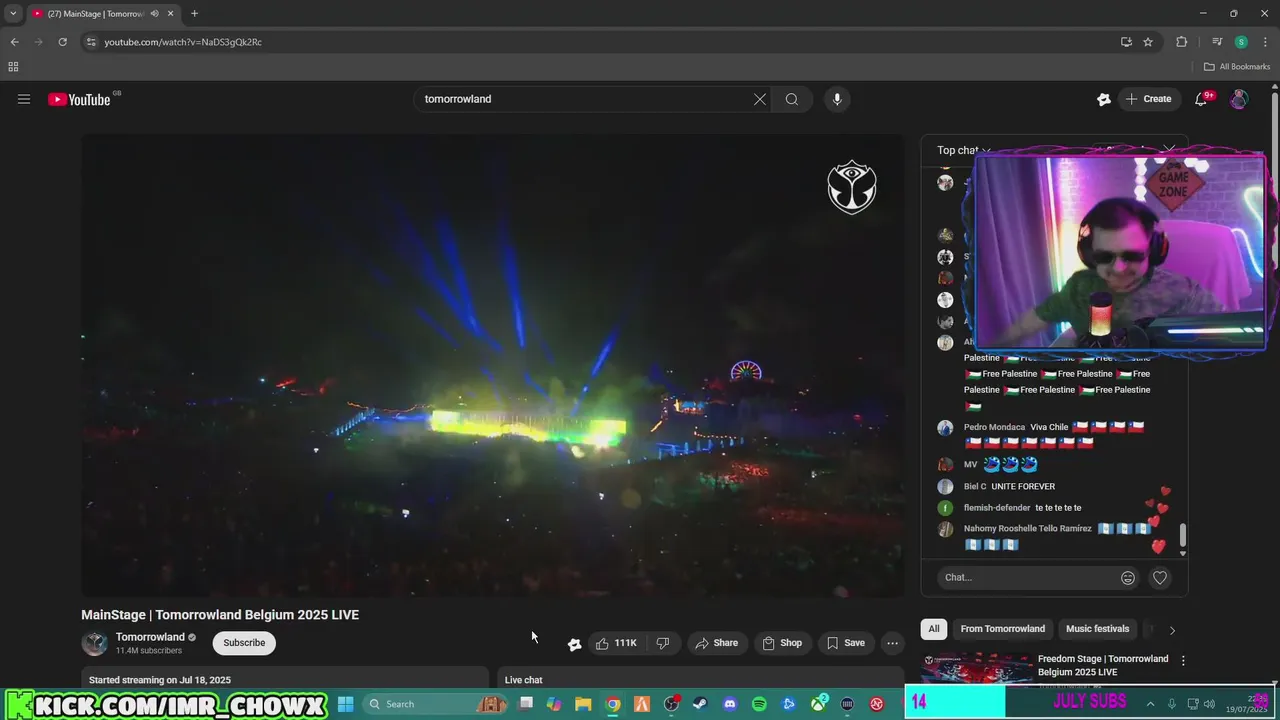Click the live video player
This screenshot has width=1280, height=720.
pyautogui.click(x=492, y=366)
